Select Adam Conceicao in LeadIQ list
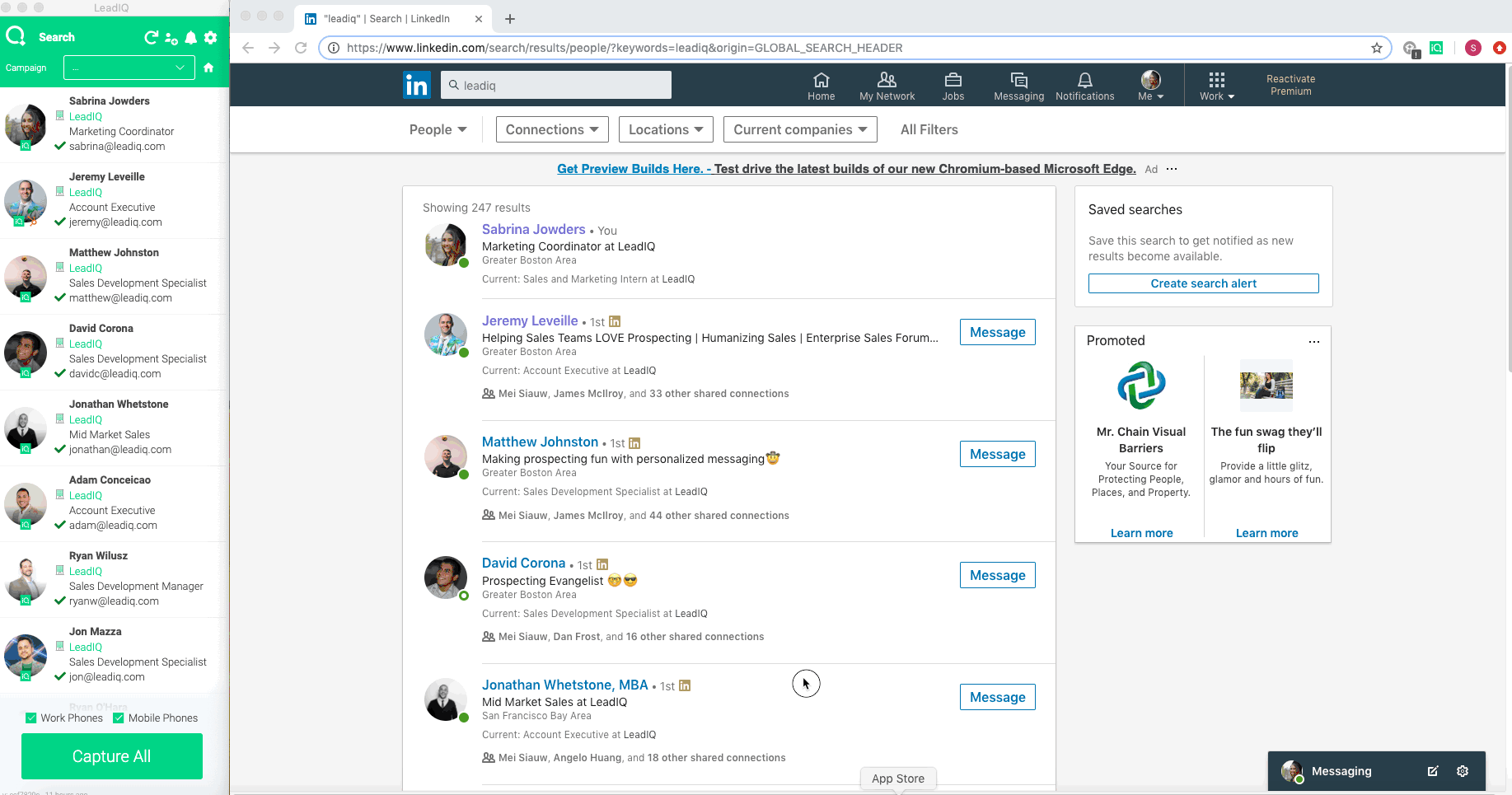1512x795 pixels. pyautogui.click(x=114, y=503)
